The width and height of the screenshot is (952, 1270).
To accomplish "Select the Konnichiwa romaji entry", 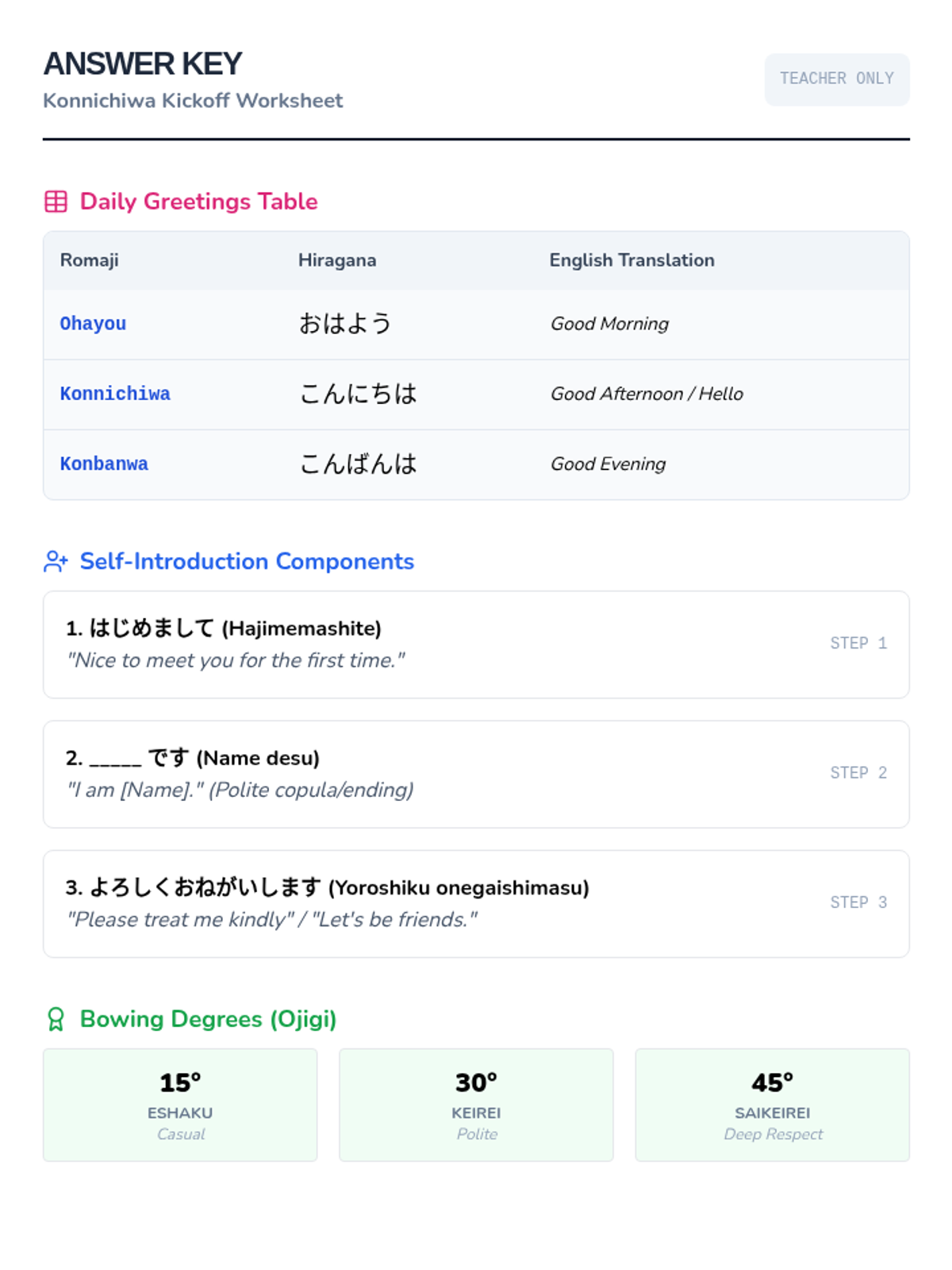I will pyautogui.click(x=115, y=394).
